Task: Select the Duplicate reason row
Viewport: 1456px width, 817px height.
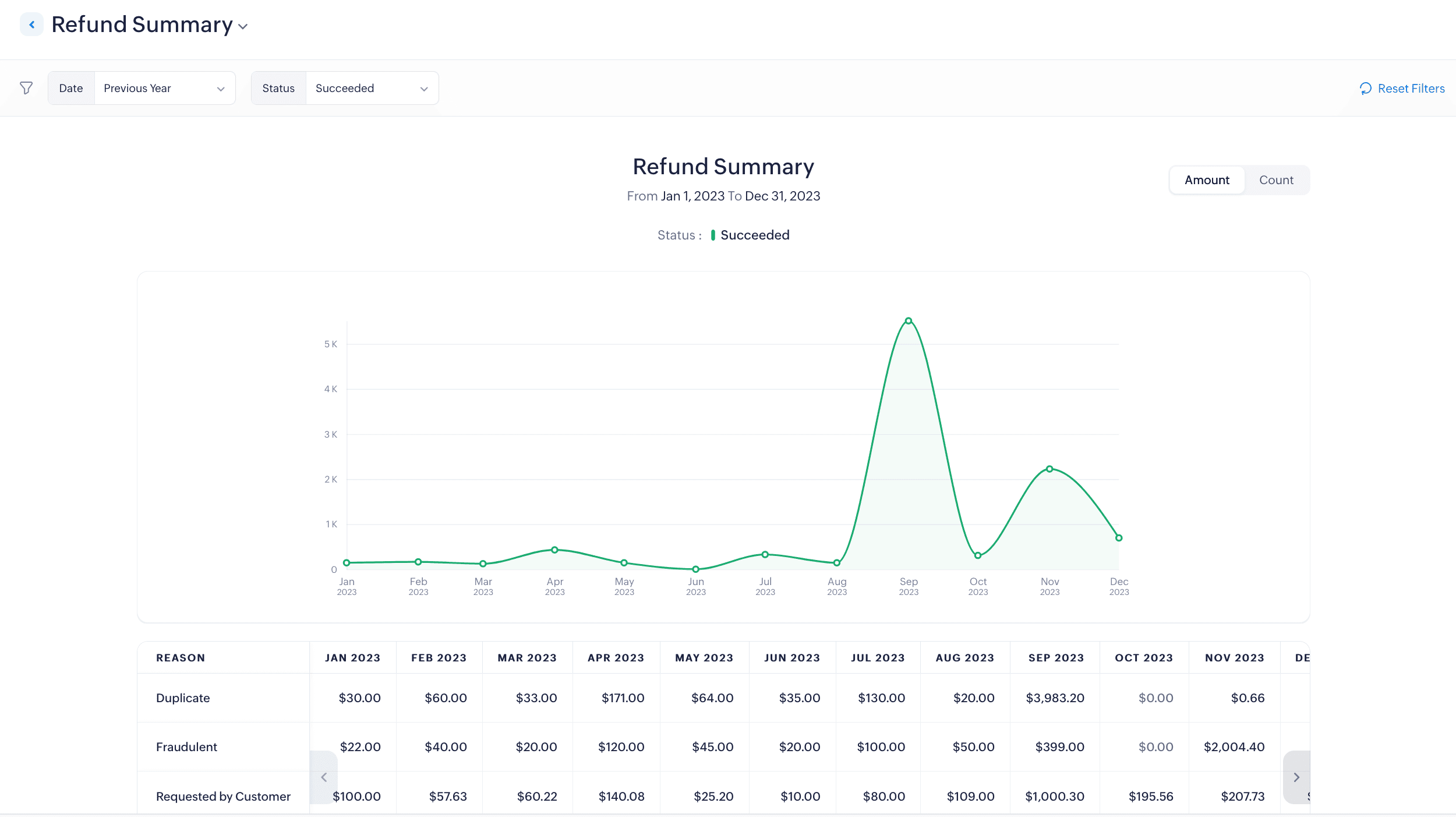Action: pyautogui.click(x=183, y=698)
